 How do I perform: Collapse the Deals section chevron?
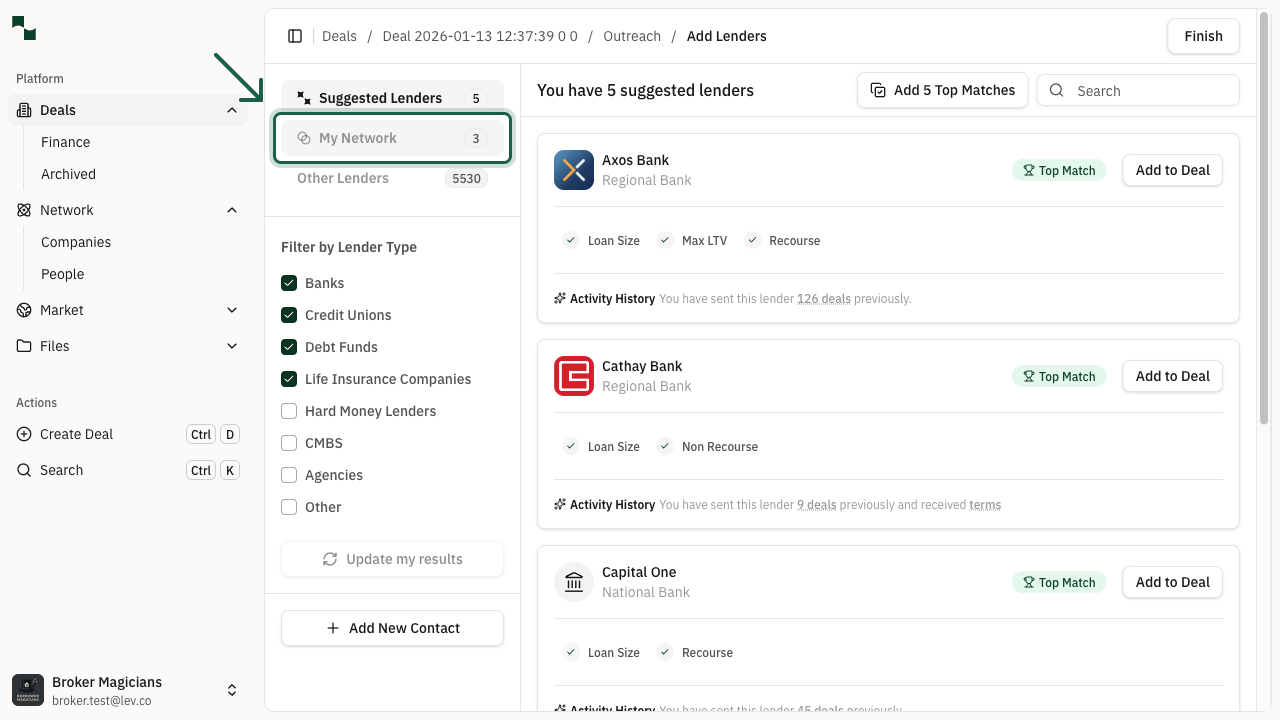[x=232, y=110]
